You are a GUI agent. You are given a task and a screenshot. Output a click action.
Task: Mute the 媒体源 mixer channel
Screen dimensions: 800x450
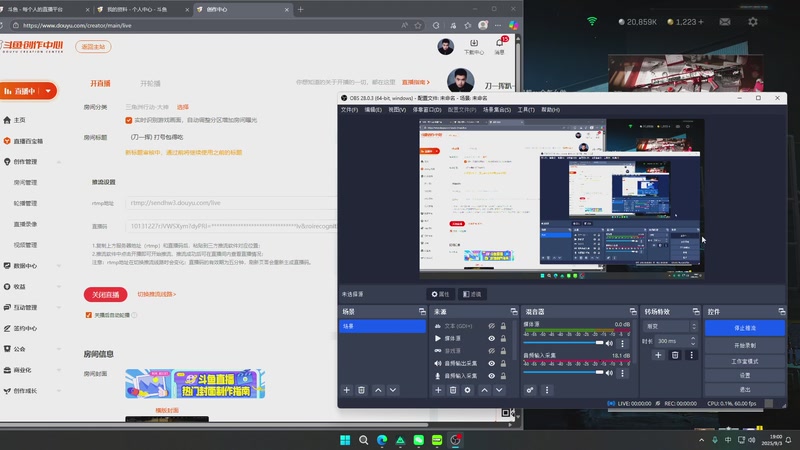[x=609, y=343]
